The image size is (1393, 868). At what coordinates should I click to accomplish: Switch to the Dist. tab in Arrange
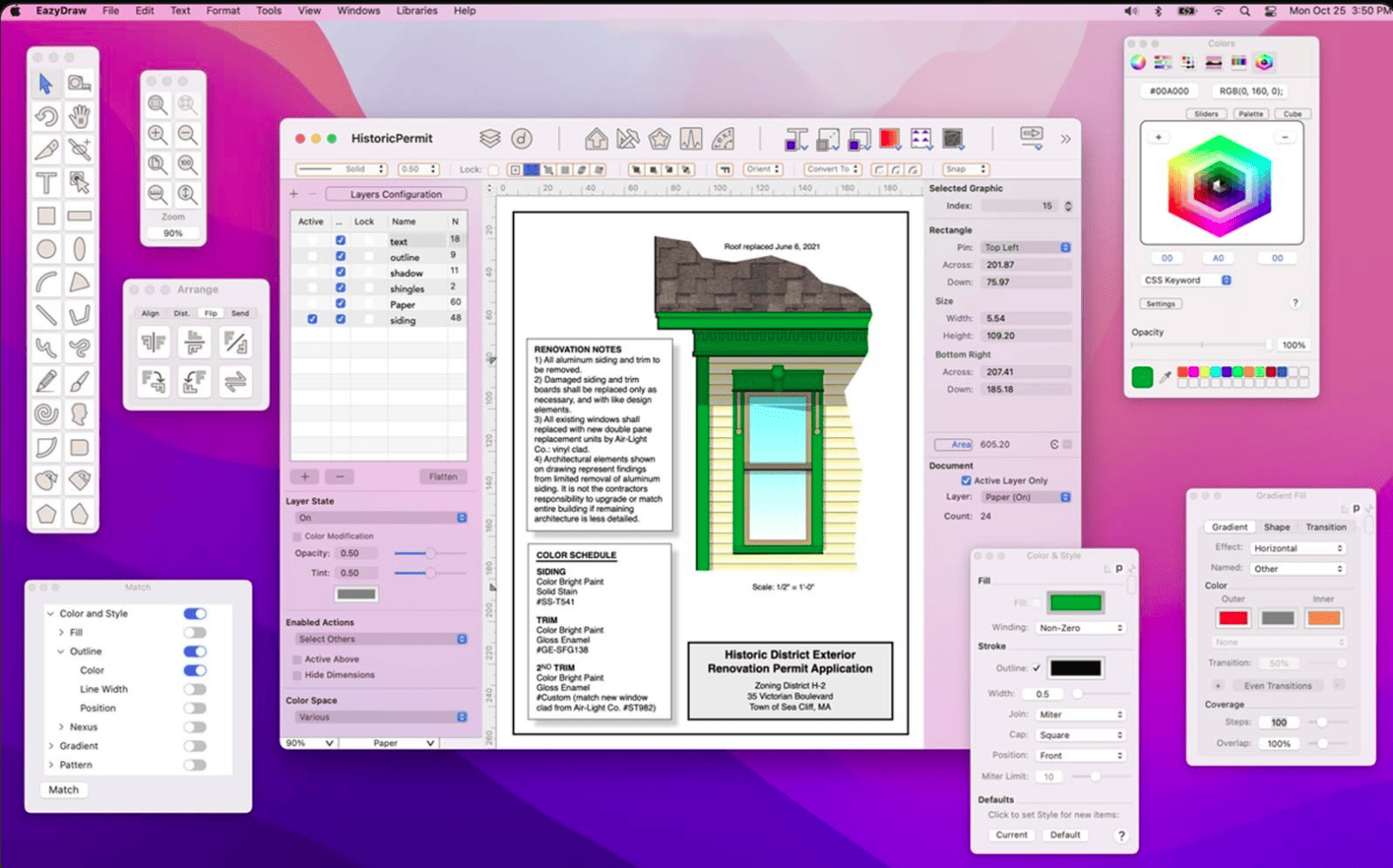click(x=181, y=313)
